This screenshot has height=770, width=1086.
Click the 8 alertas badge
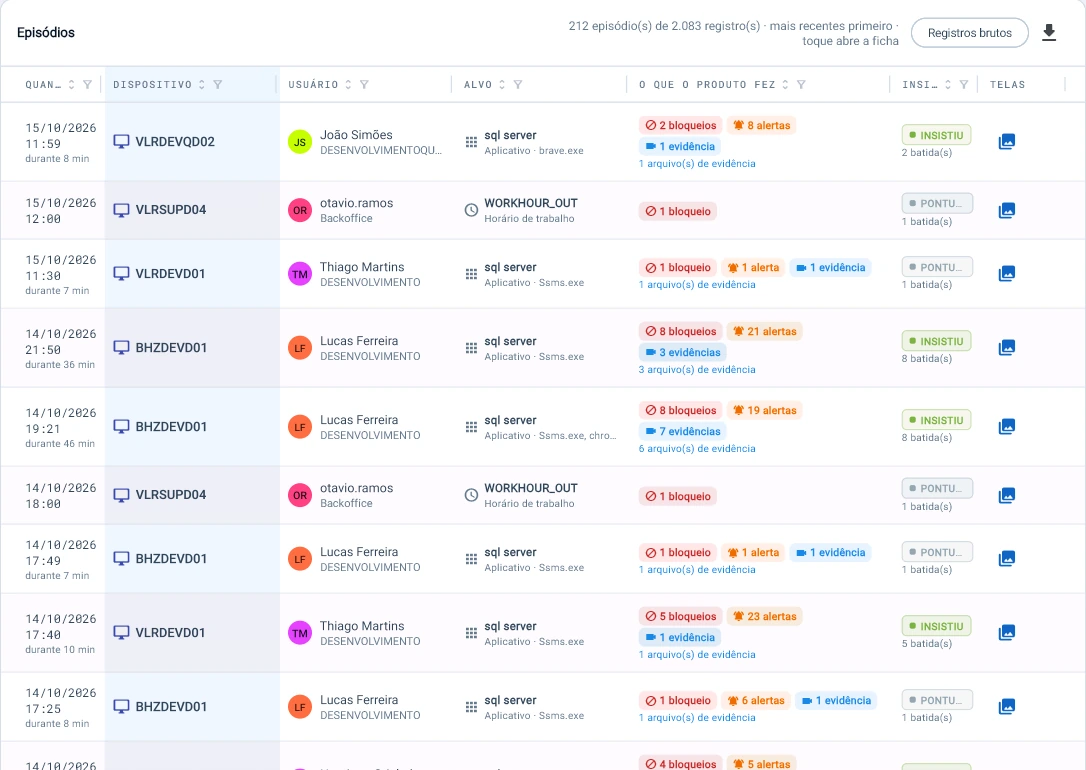coord(762,125)
